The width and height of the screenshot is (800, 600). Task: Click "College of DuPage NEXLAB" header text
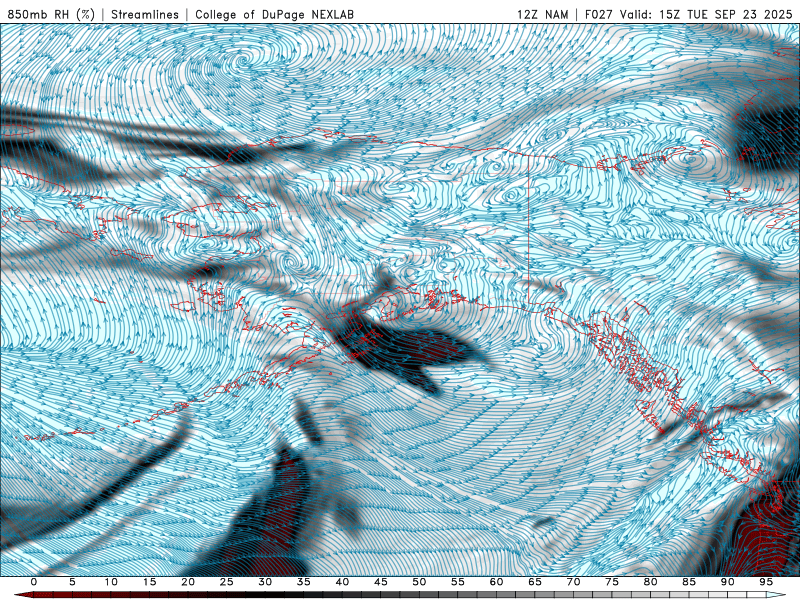[274, 14]
